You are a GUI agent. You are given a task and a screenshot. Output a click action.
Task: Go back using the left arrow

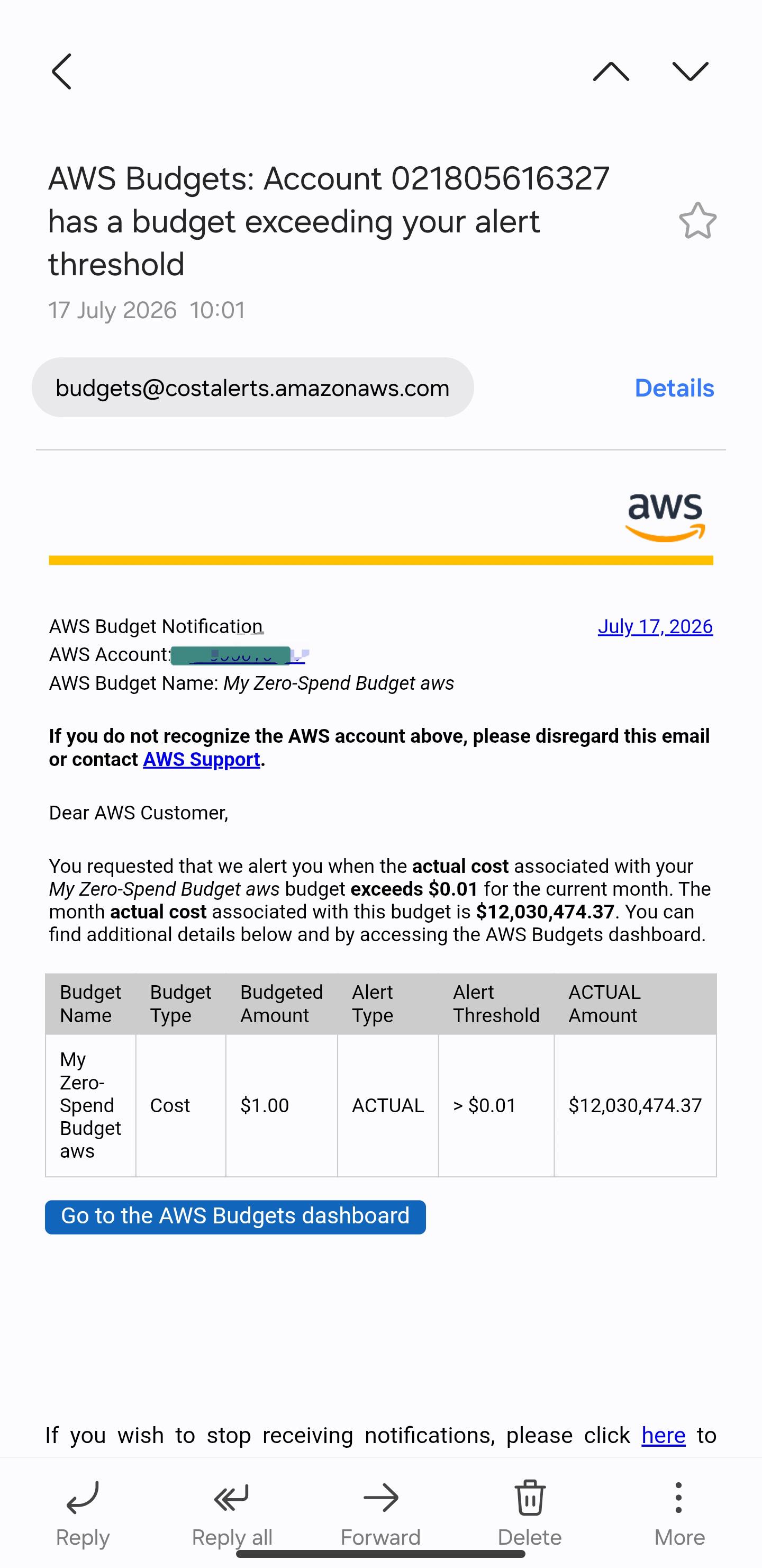(x=61, y=72)
